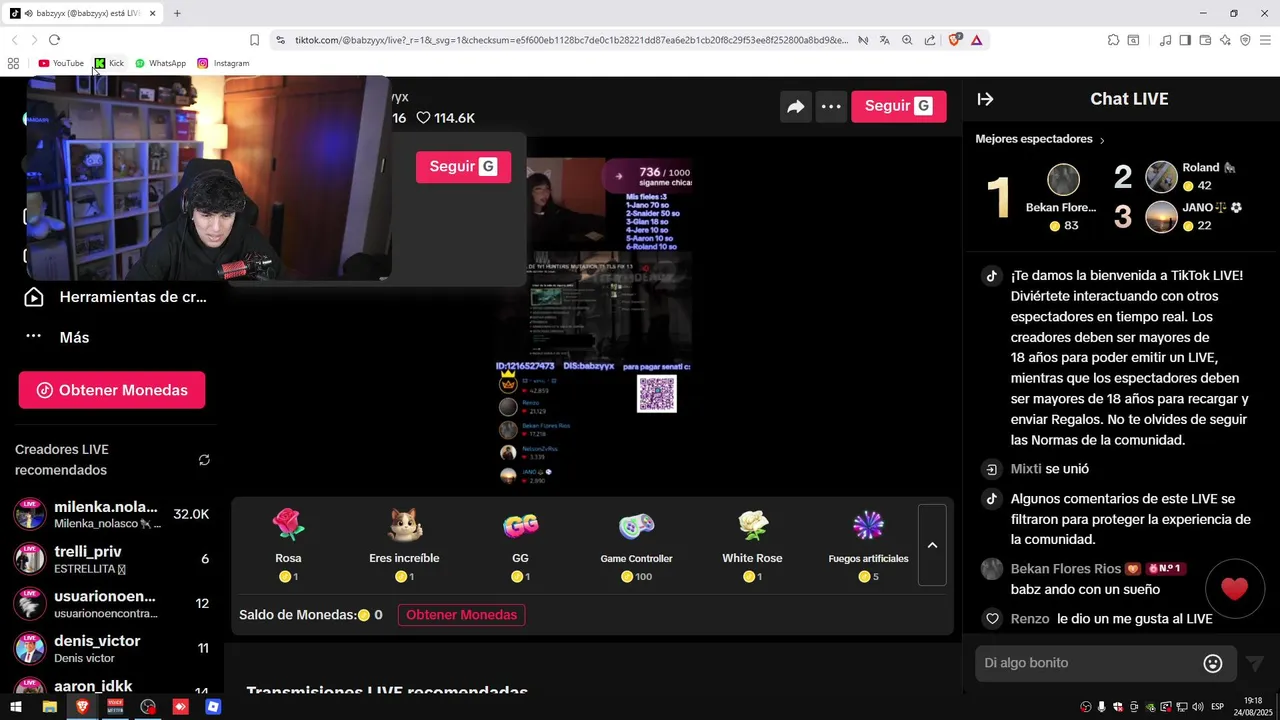Open trelli_priv live stream
The image size is (1280, 720).
112,559
